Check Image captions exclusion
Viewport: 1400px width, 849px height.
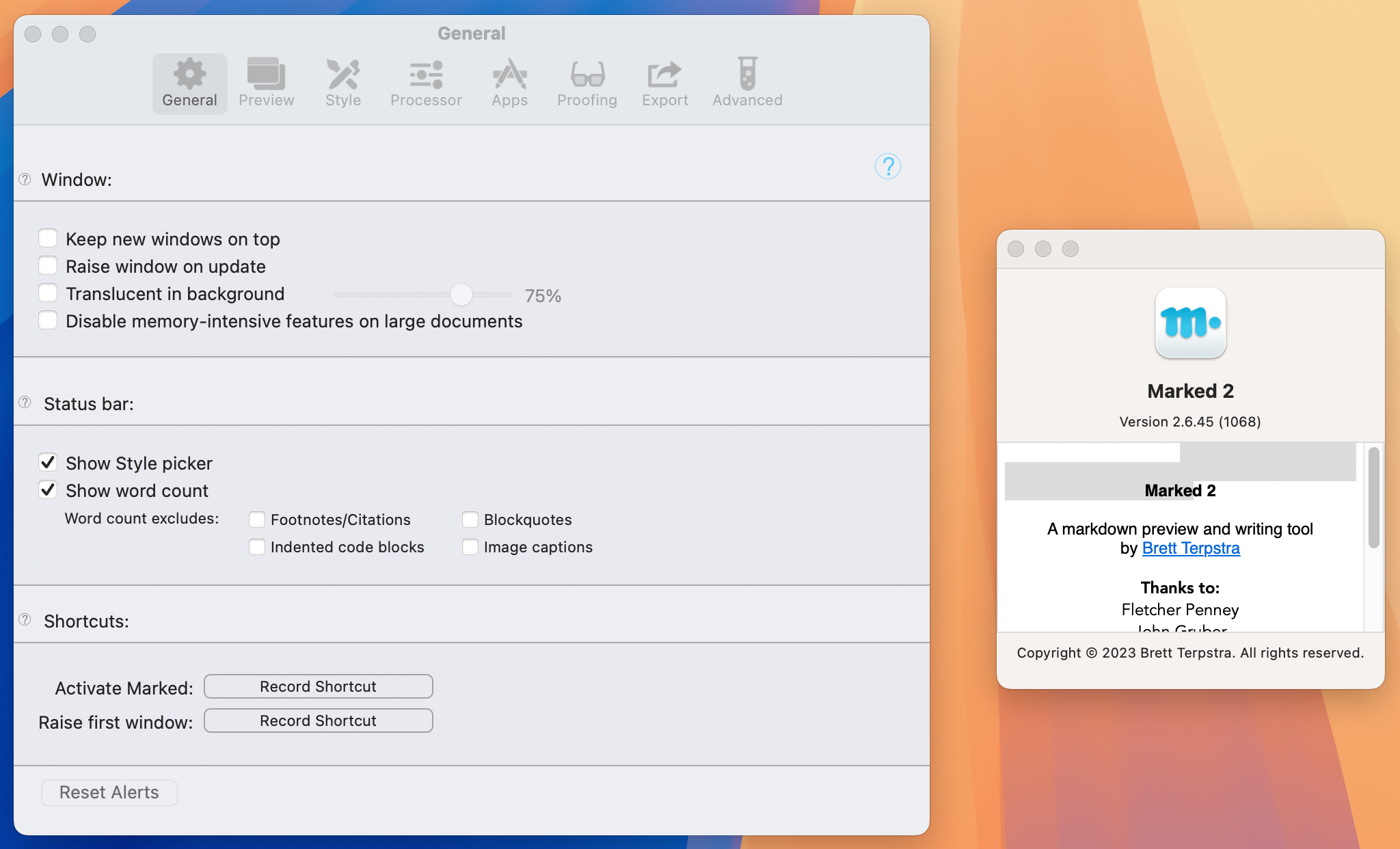pos(470,547)
